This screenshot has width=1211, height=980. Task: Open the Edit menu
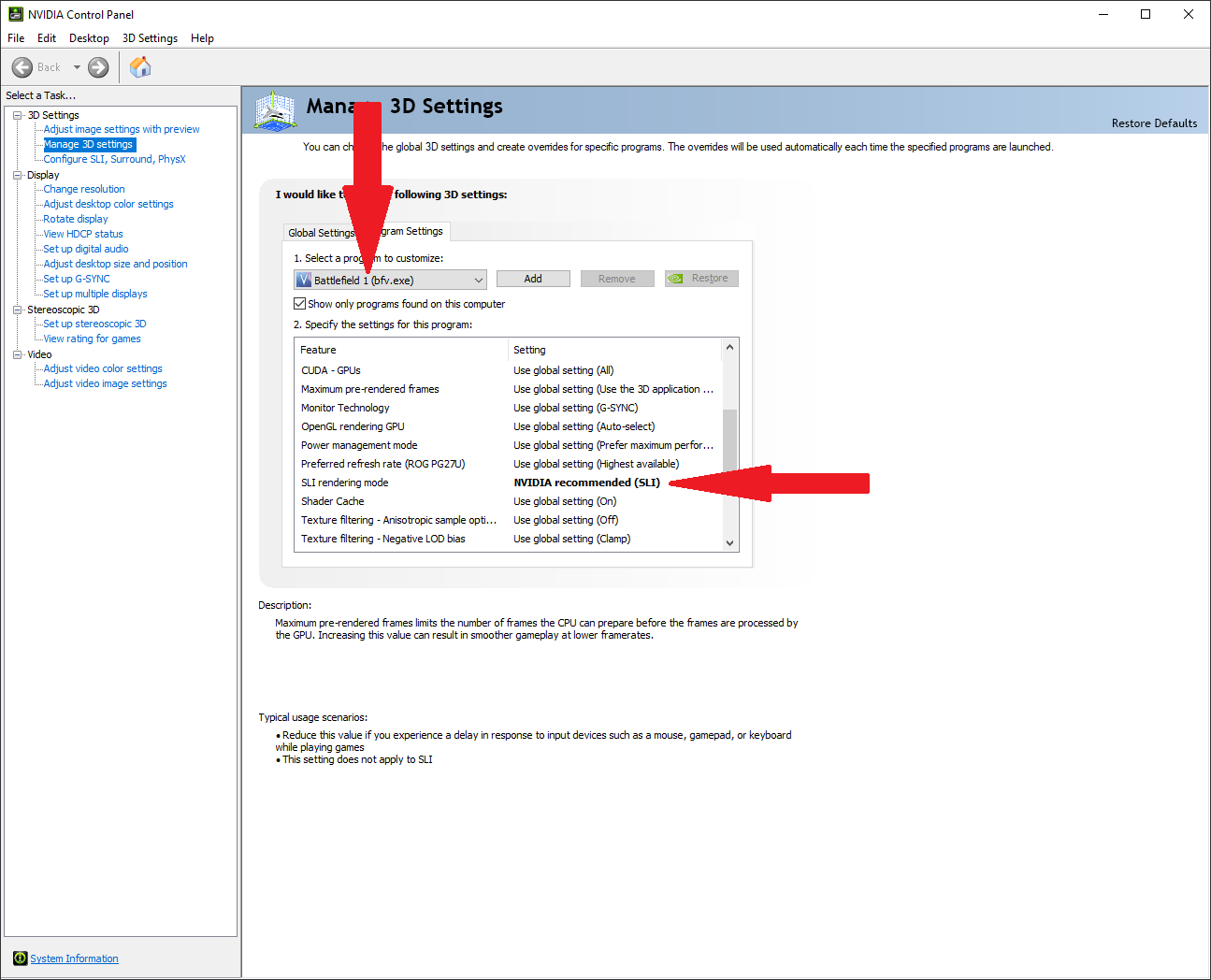47,38
